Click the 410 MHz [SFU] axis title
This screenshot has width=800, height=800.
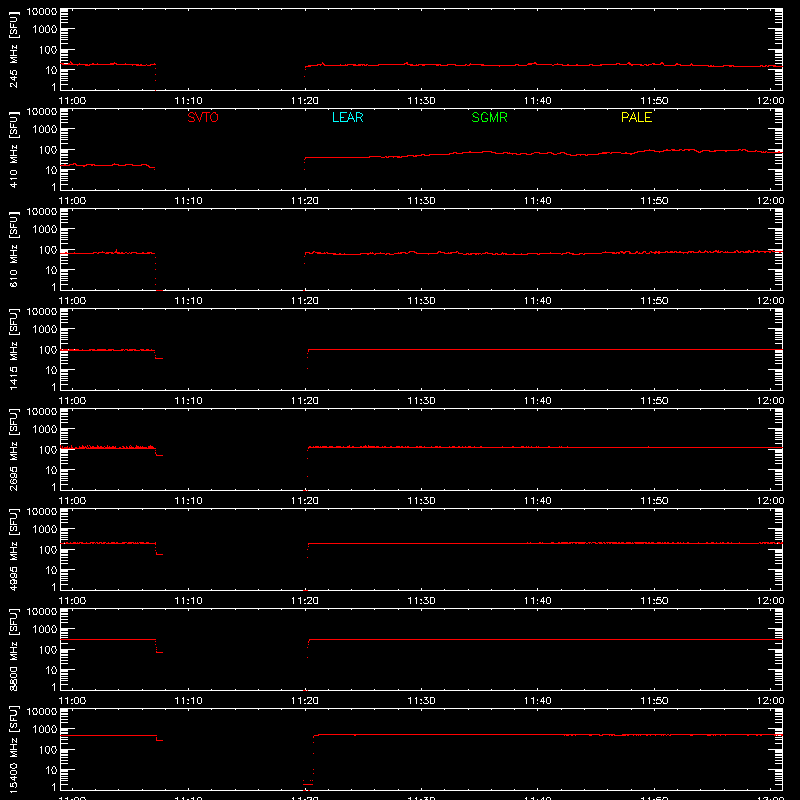tap(14, 149)
